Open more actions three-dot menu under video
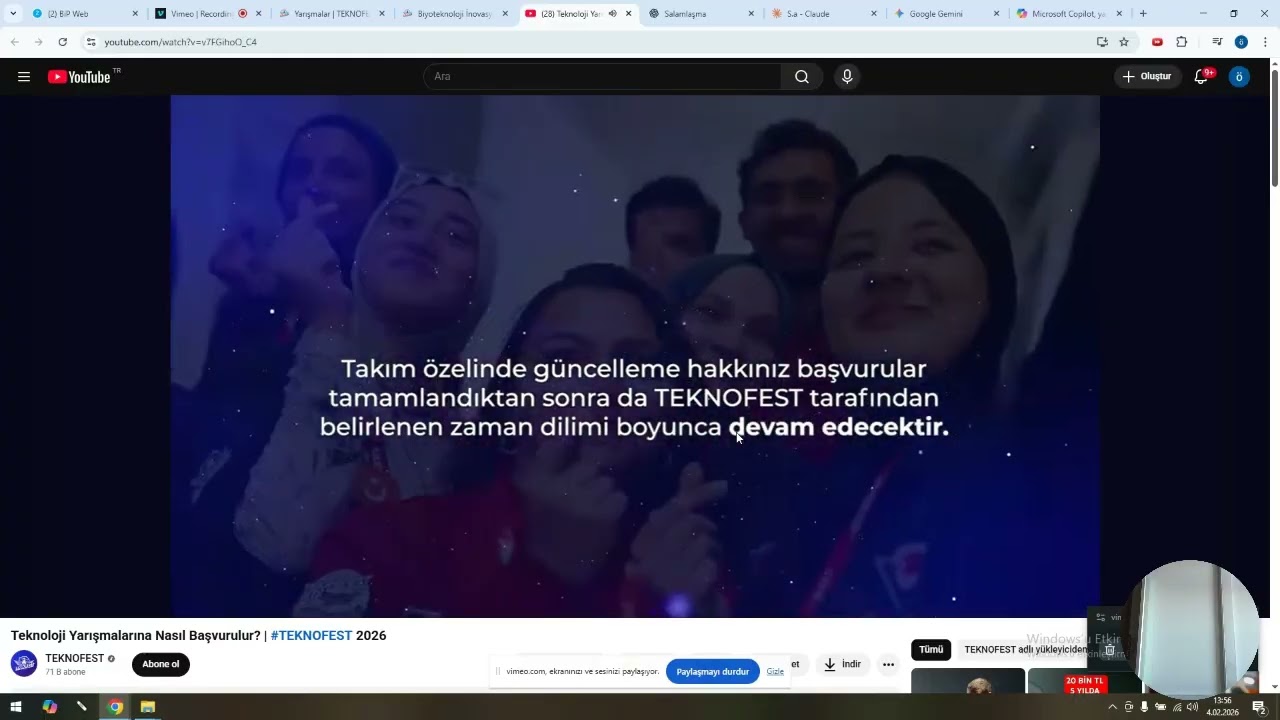Image resolution: width=1280 pixels, height=720 pixels. point(888,664)
